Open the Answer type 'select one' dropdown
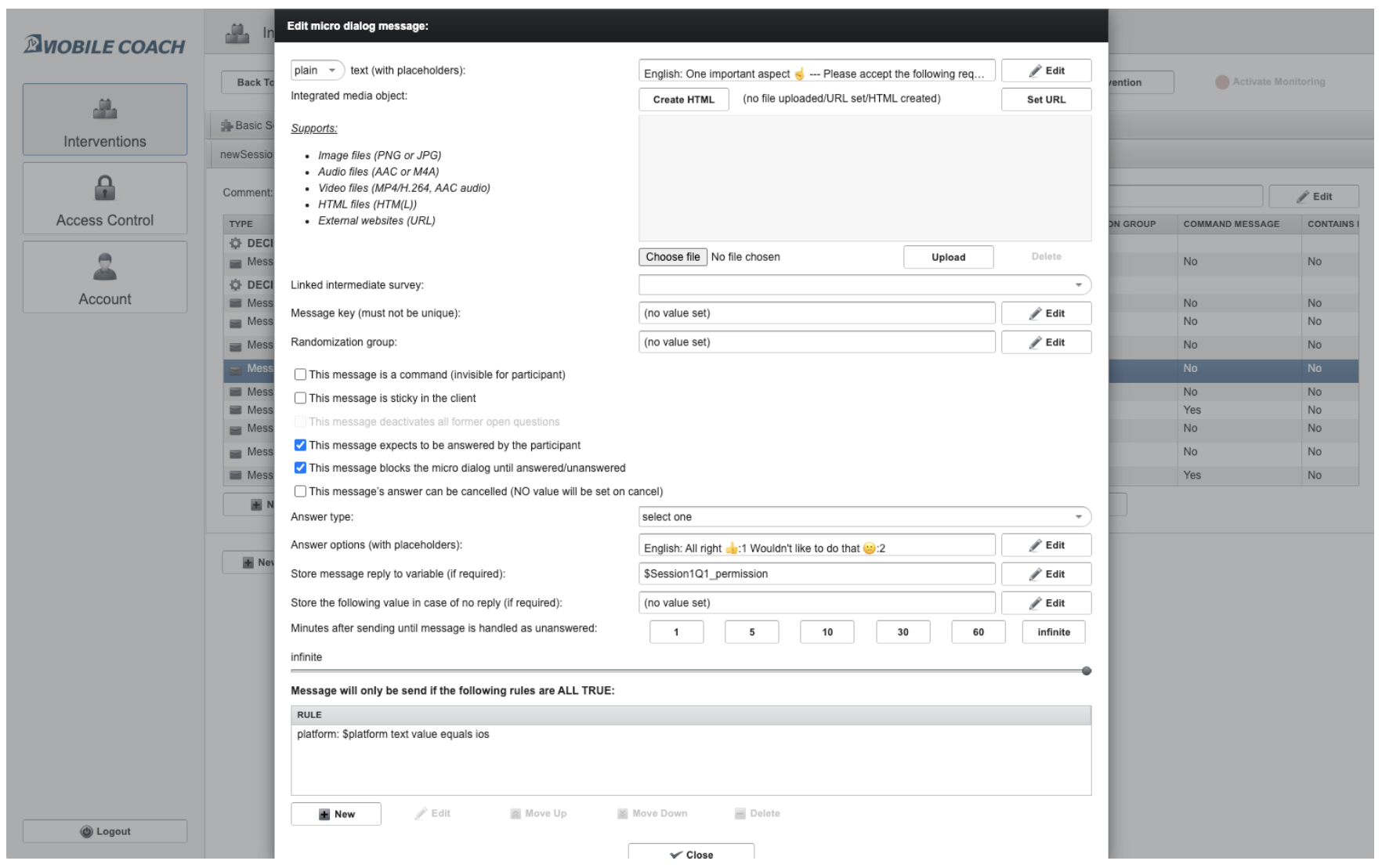 (864, 517)
